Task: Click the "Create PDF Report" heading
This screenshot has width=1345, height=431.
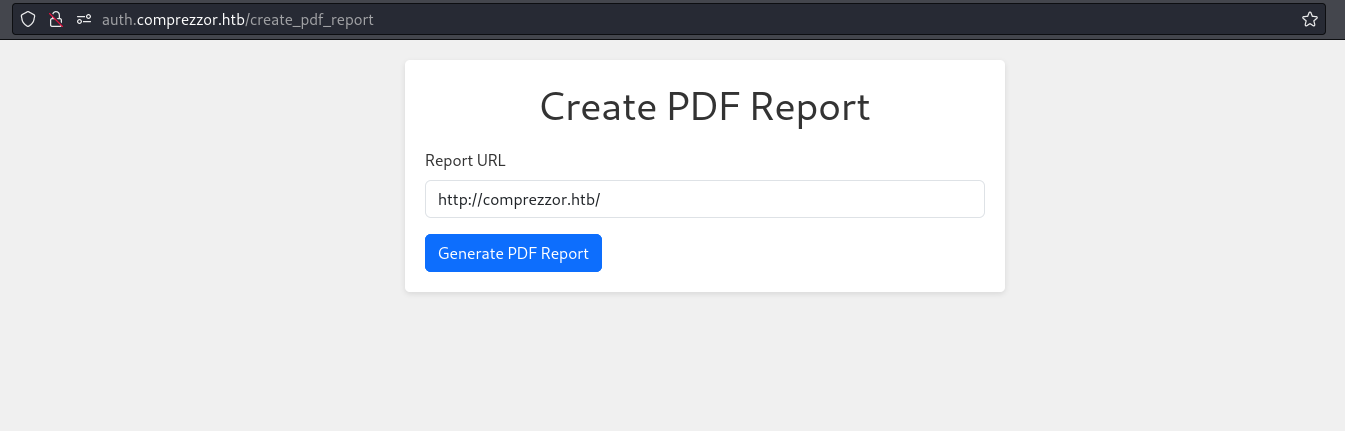Action: tap(704, 107)
